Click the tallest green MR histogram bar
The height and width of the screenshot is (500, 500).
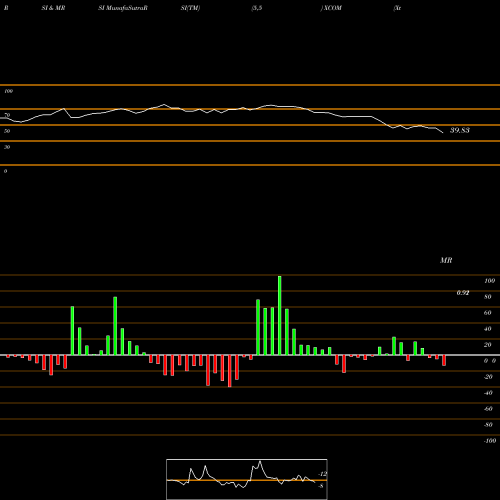pyautogui.click(x=279, y=315)
